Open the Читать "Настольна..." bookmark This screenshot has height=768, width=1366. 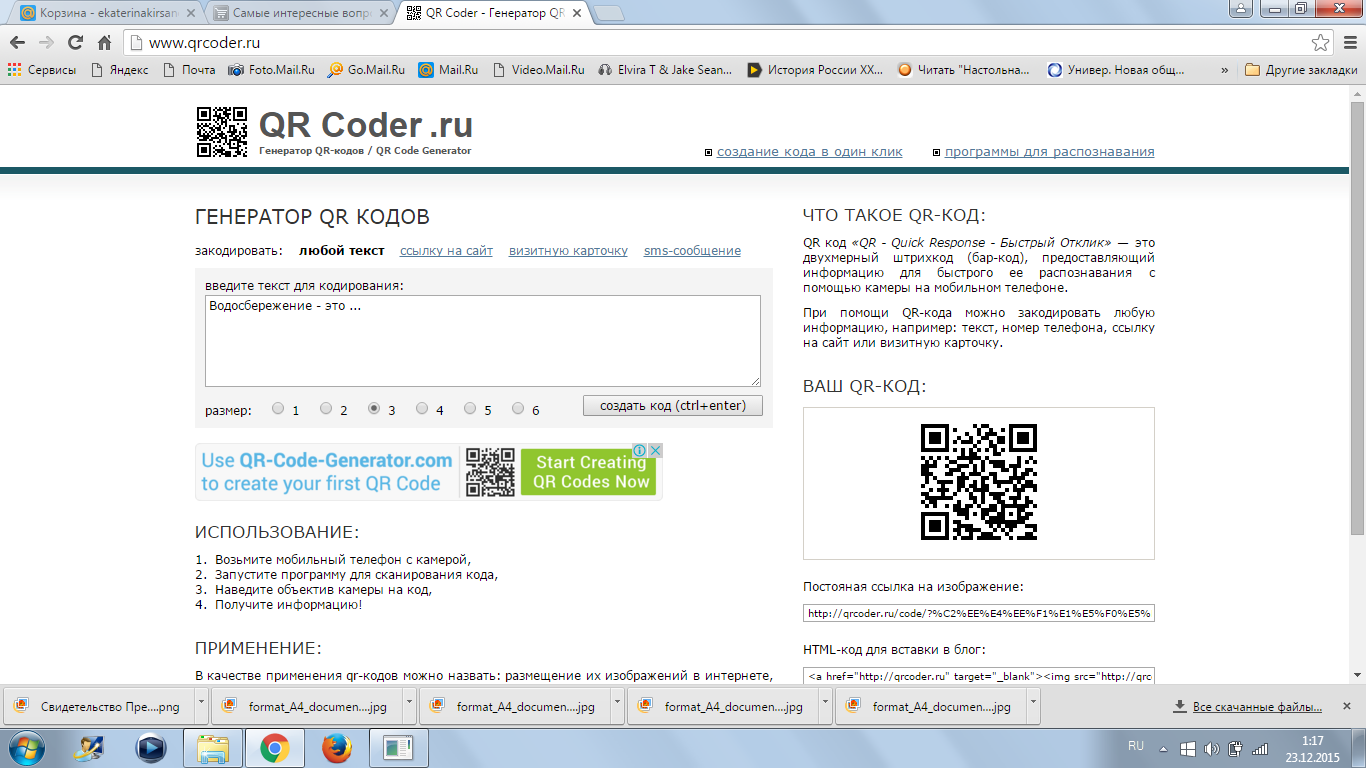[964, 70]
